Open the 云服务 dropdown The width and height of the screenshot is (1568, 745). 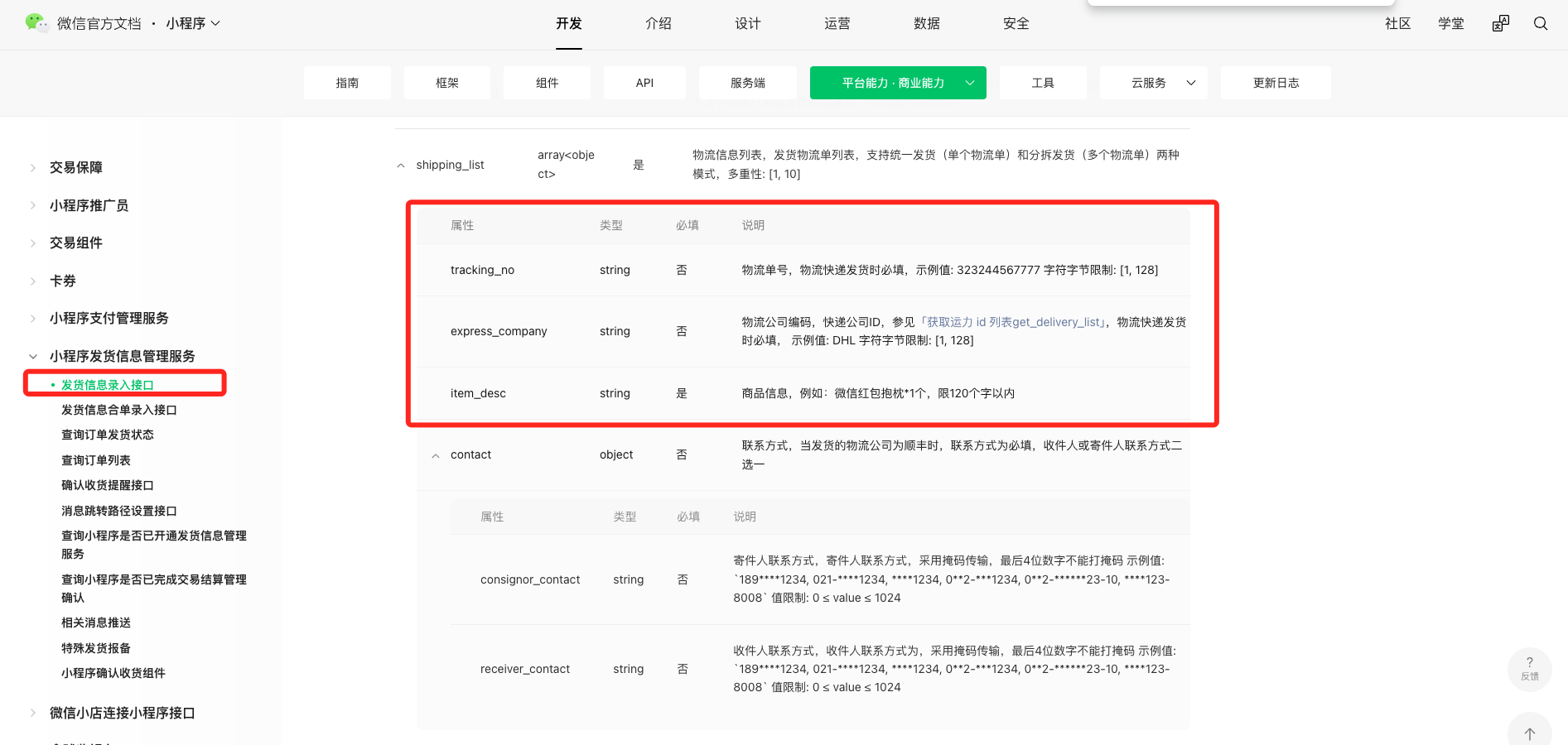tap(1153, 83)
